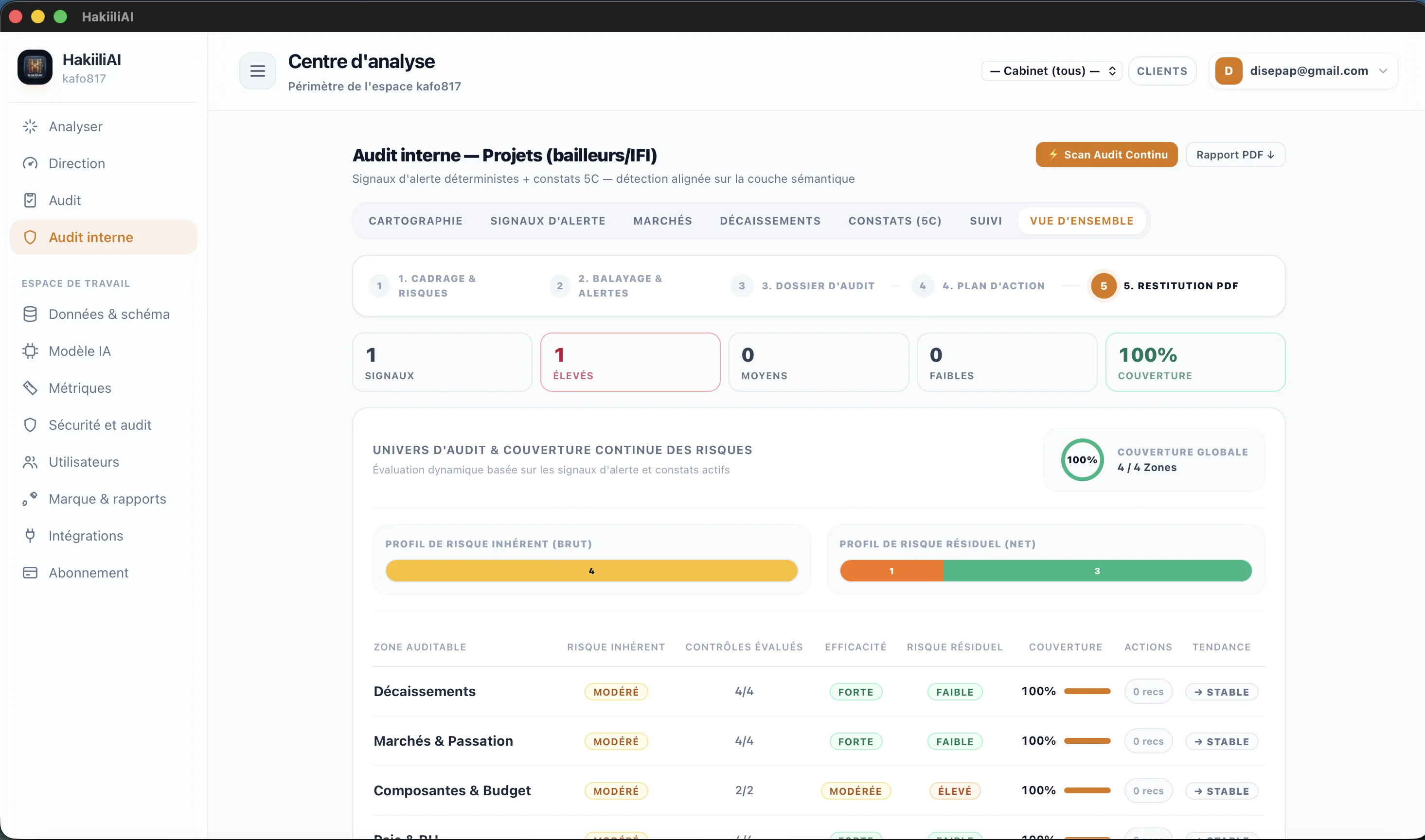Click the Audit clipboard icon
The height and width of the screenshot is (840, 1425).
tap(30, 200)
